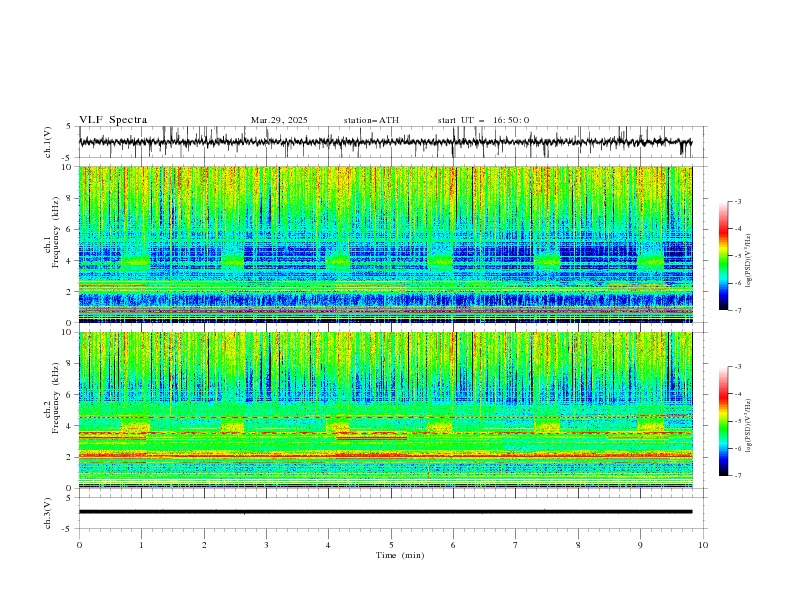Click the "2" kHz tick of ch.2 spectrogram
This screenshot has width=792, height=612.
click(x=70, y=457)
